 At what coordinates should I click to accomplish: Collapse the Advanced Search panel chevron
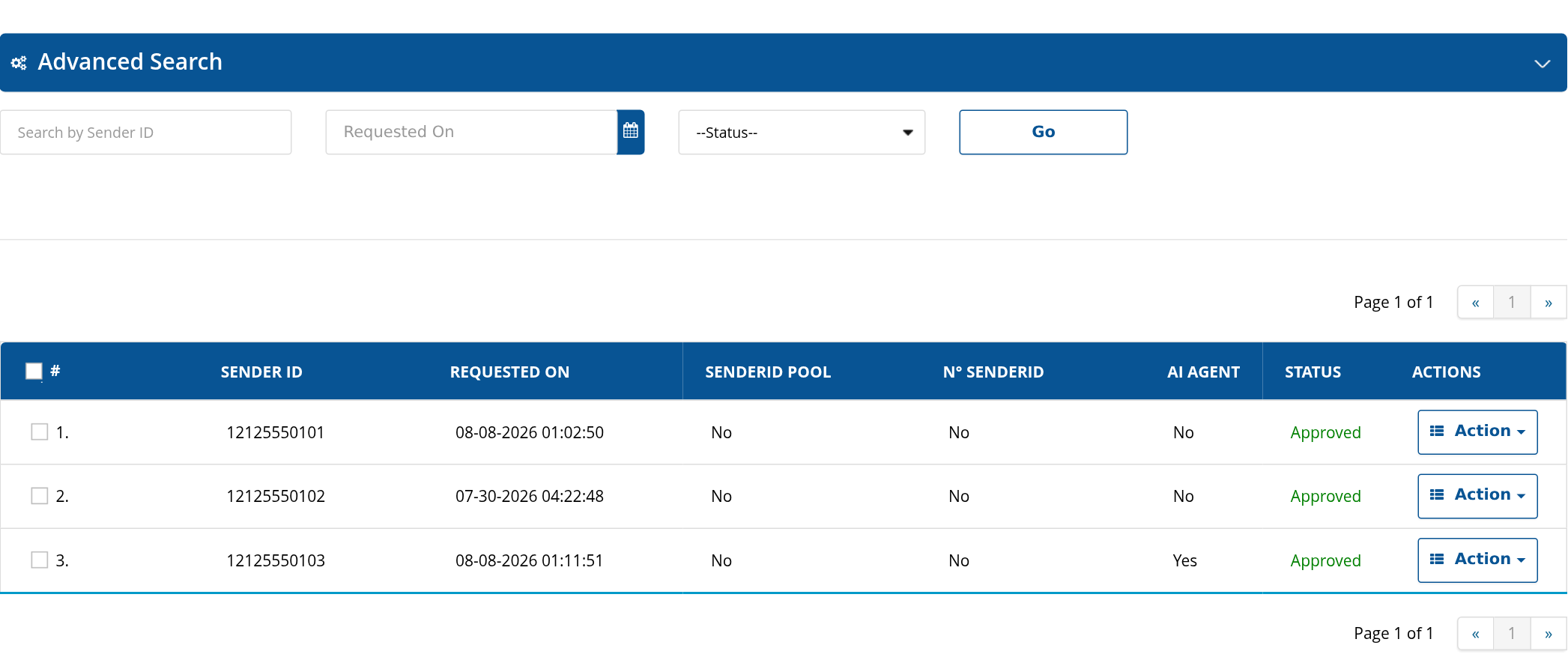[1542, 64]
